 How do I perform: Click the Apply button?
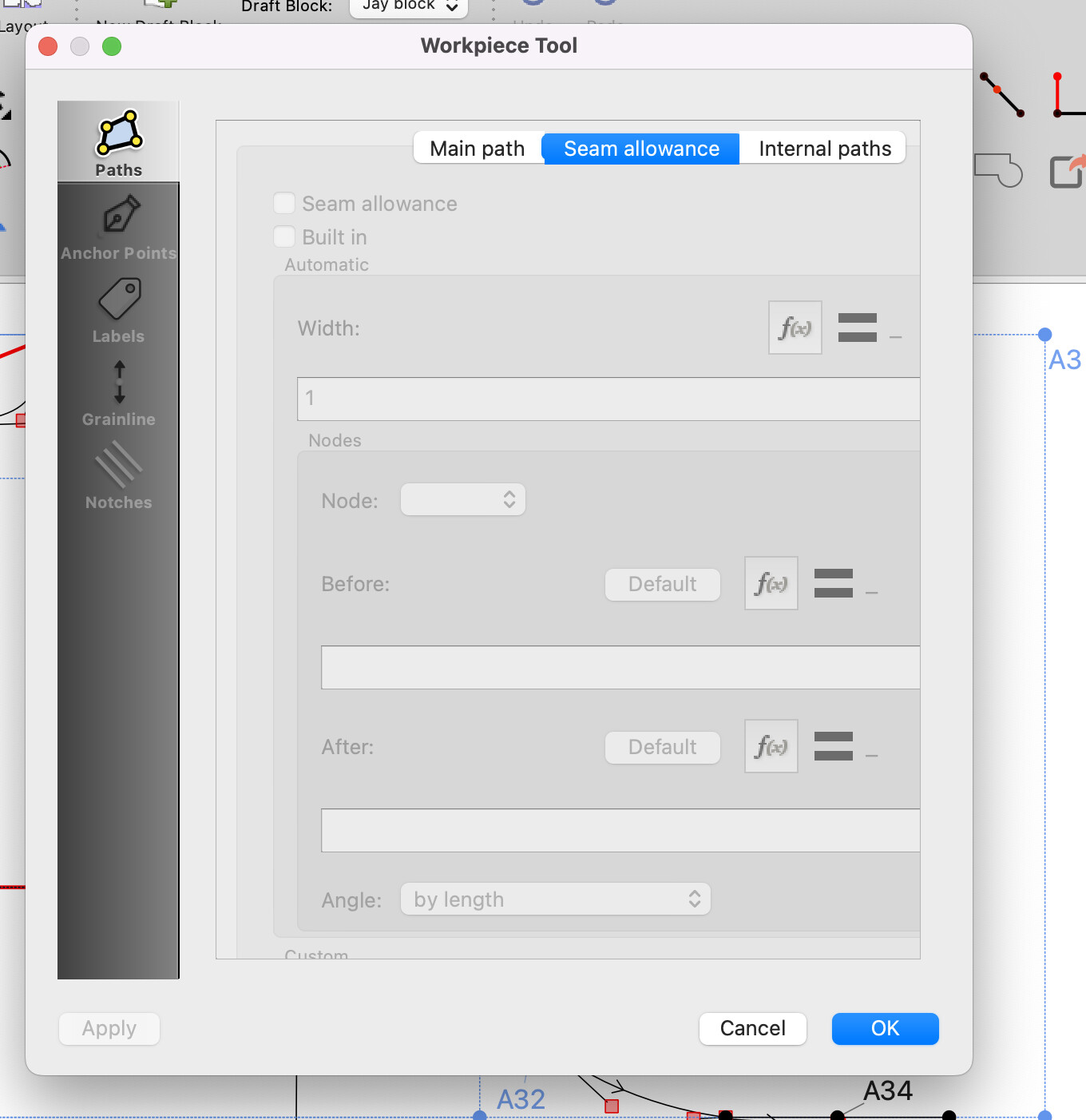[109, 1028]
